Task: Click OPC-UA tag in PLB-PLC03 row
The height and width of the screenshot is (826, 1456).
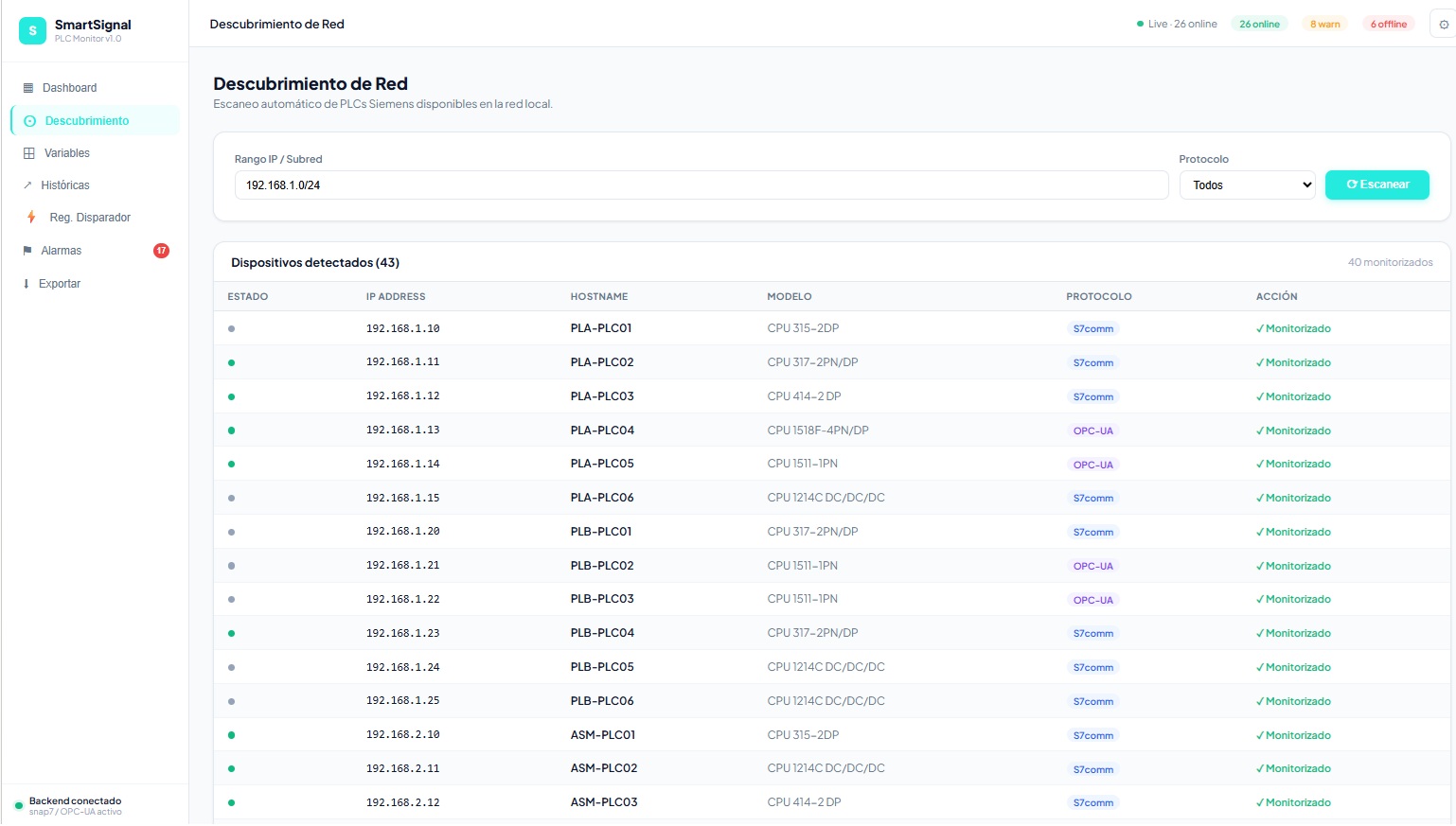Action: [x=1093, y=600]
